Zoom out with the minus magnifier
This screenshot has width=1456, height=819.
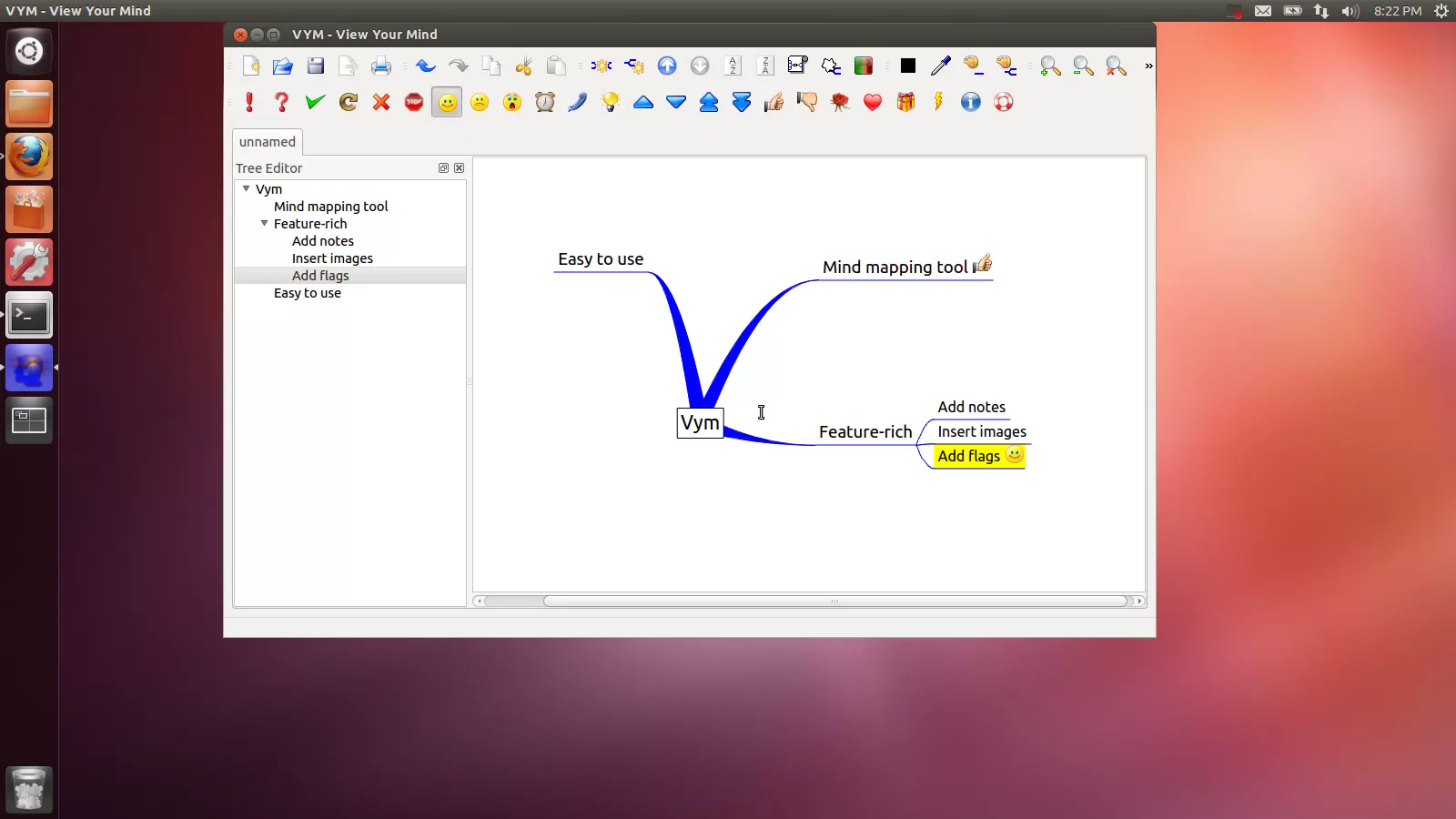pyautogui.click(x=1084, y=66)
